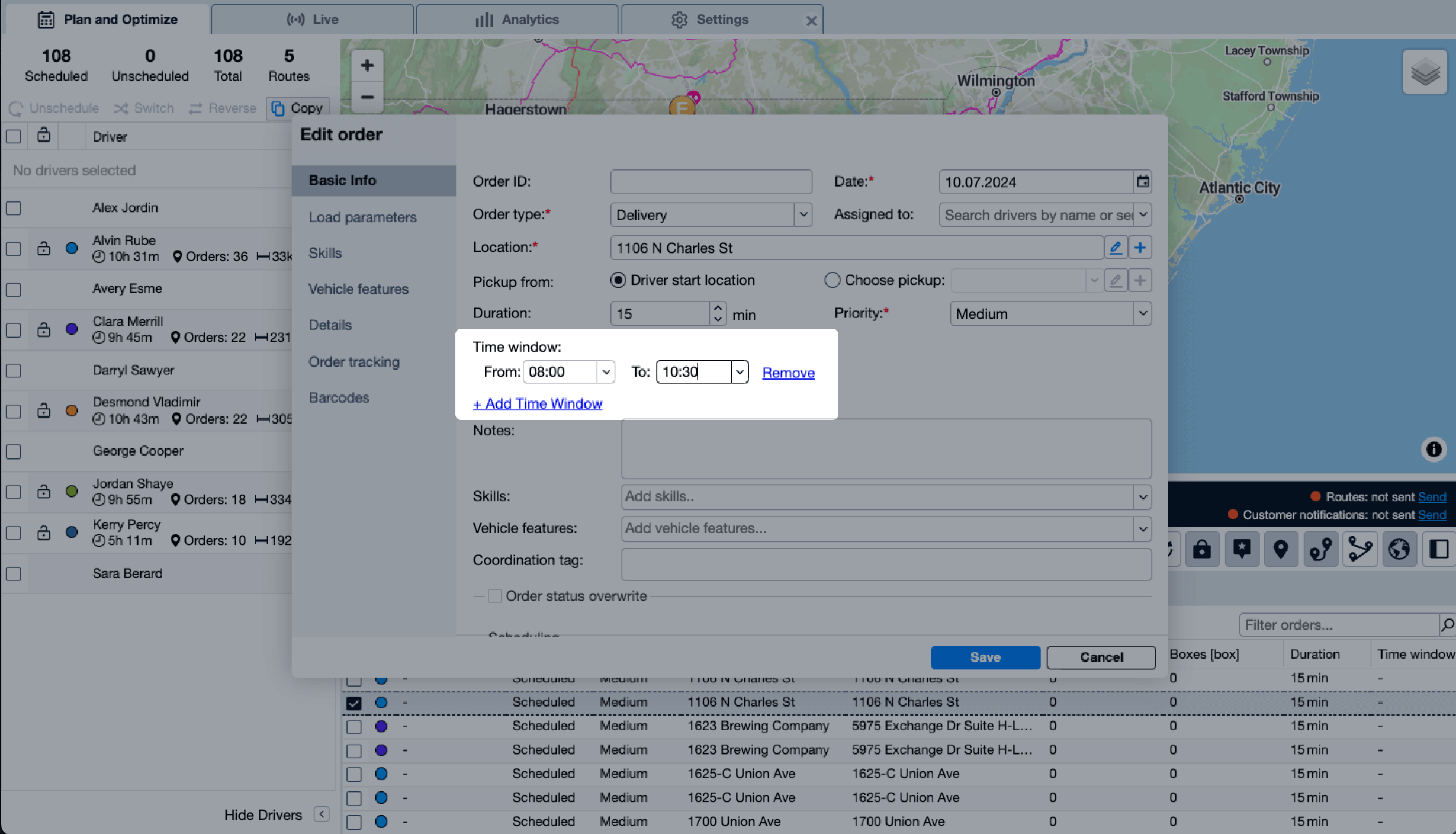1456x834 pixels.
Task: Click the add location plus icon
Action: tap(1140, 248)
